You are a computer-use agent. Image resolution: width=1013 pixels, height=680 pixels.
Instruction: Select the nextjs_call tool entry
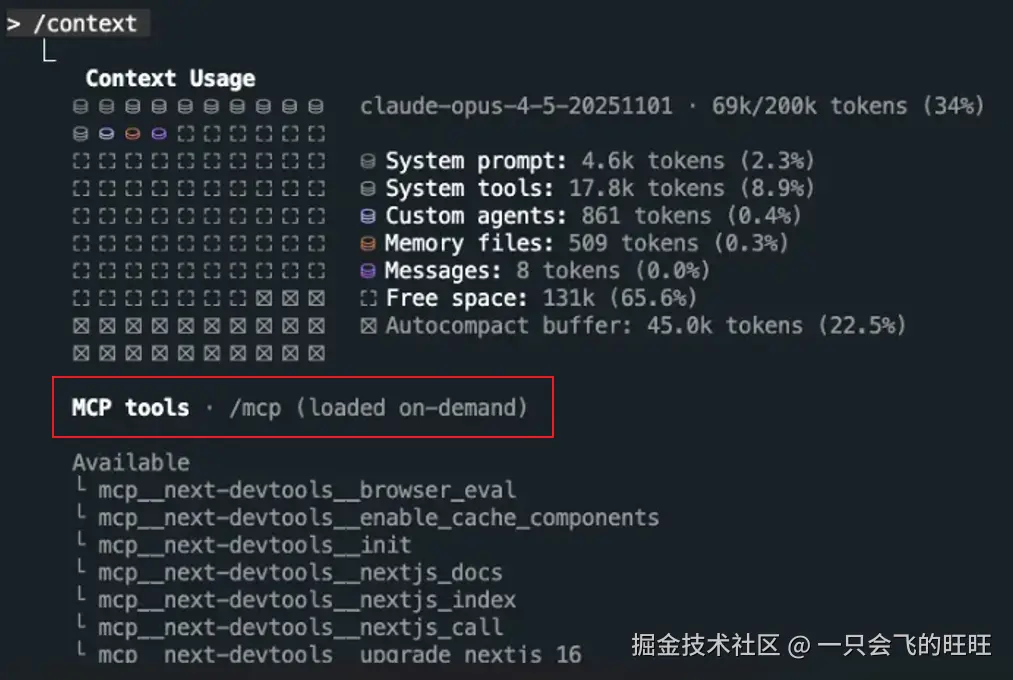pyautogui.click(x=300, y=628)
